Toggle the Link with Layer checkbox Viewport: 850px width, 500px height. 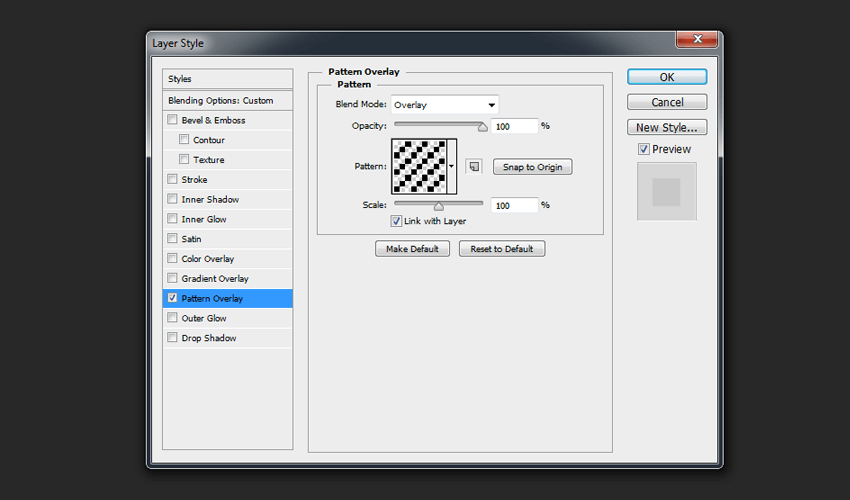click(397, 221)
